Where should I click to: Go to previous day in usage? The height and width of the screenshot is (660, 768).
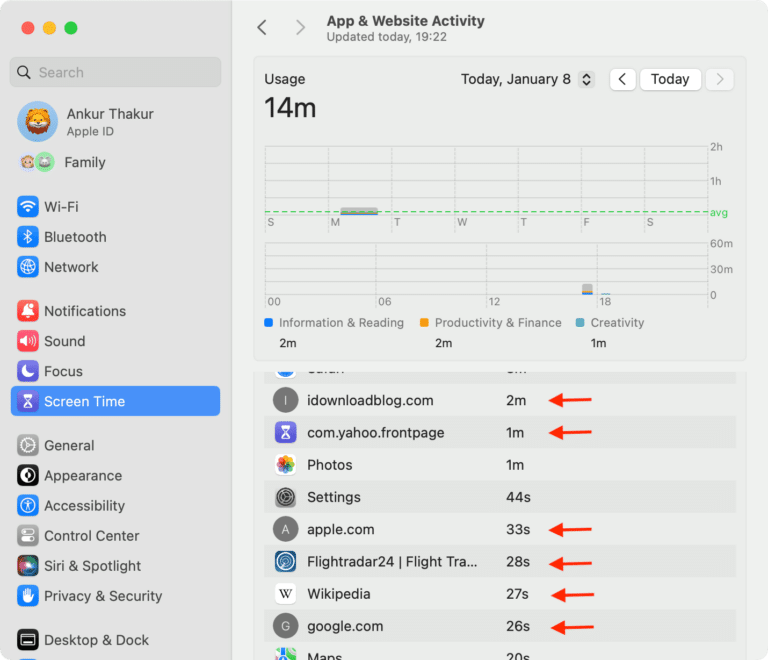[623, 79]
